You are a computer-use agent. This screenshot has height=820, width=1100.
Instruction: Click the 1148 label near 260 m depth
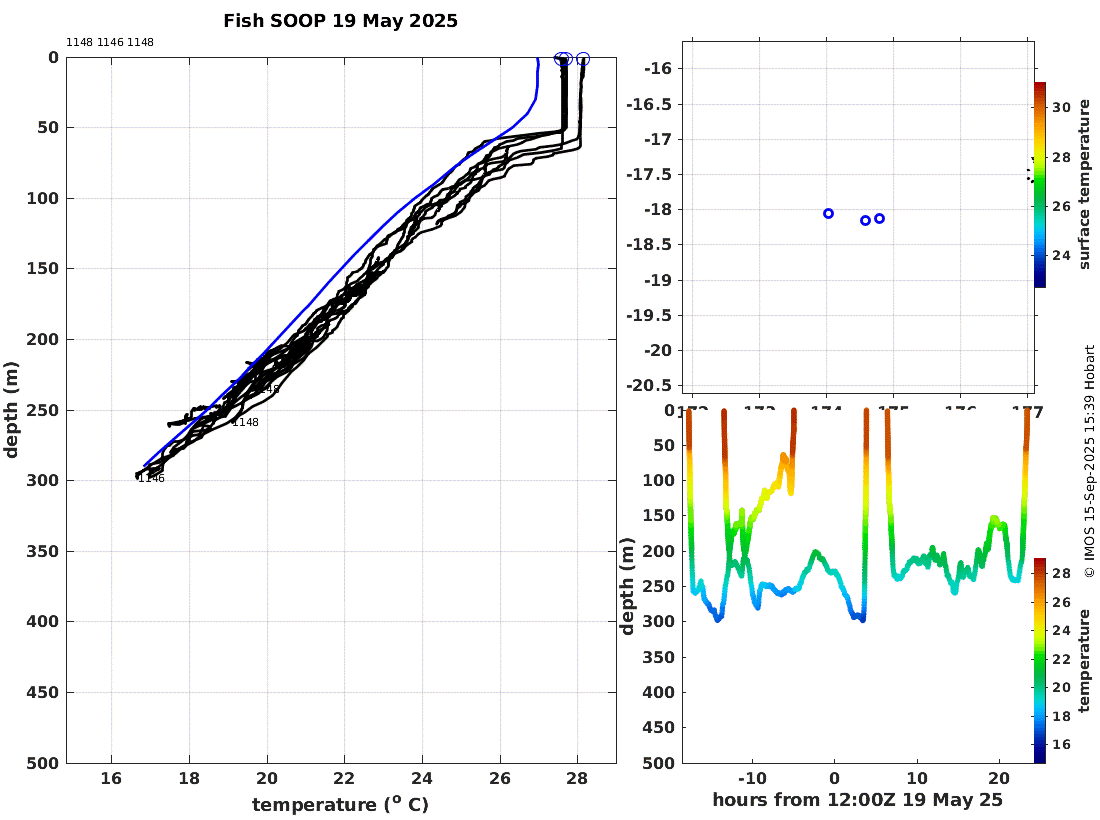point(245,422)
